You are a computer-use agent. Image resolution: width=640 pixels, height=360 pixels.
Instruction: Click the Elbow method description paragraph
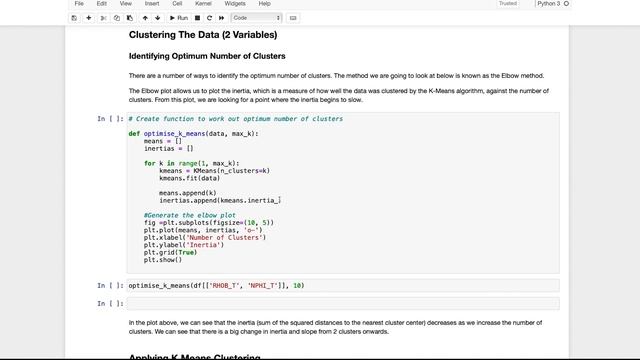[336, 76]
